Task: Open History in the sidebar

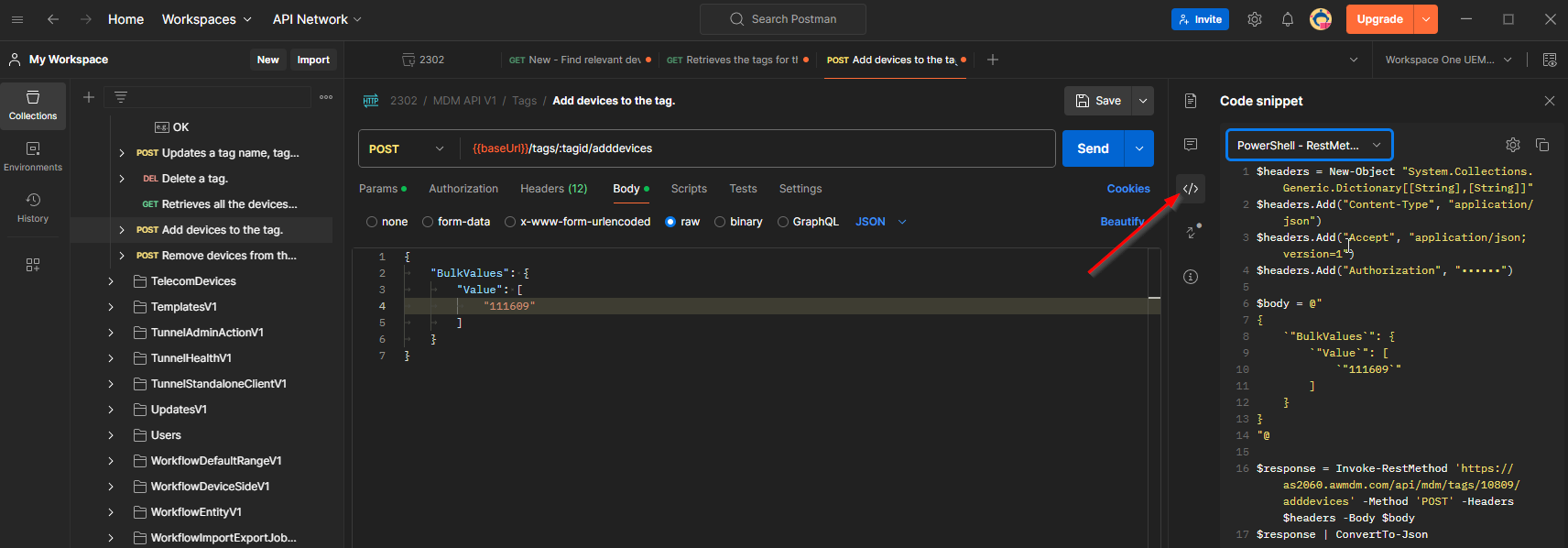Action: tap(33, 208)
